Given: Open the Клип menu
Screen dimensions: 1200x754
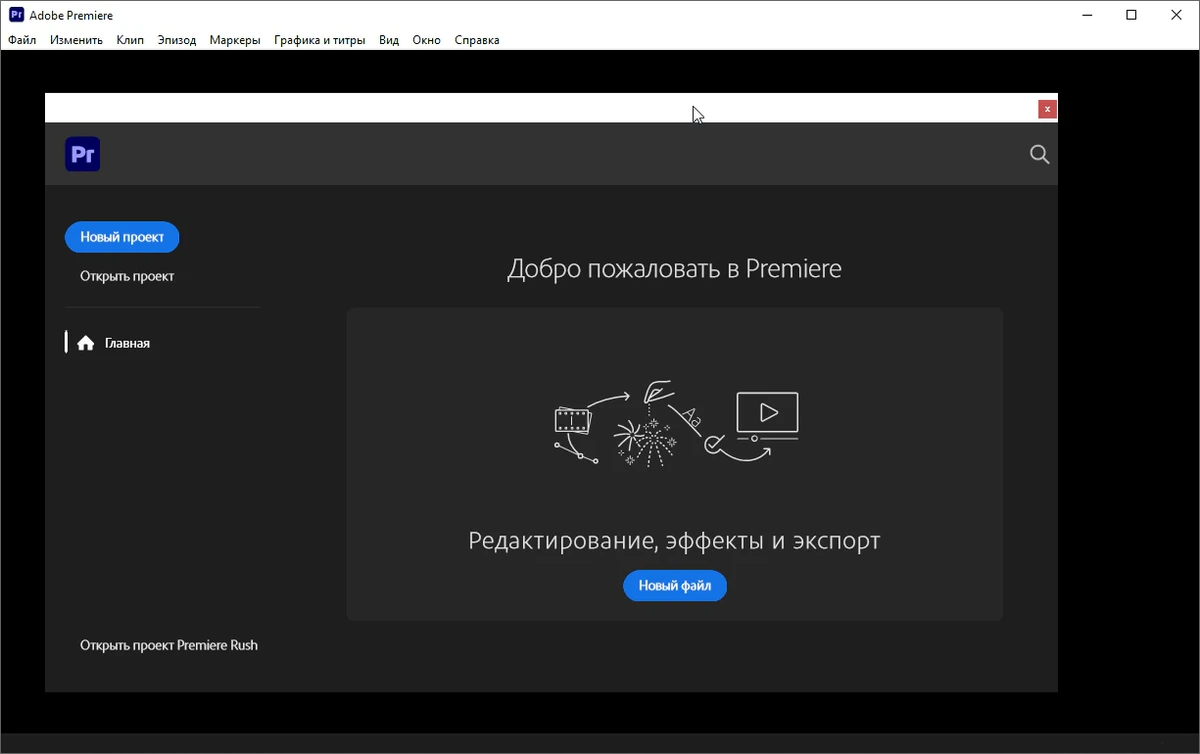Looking at the screenshot, I should point(130,40).
